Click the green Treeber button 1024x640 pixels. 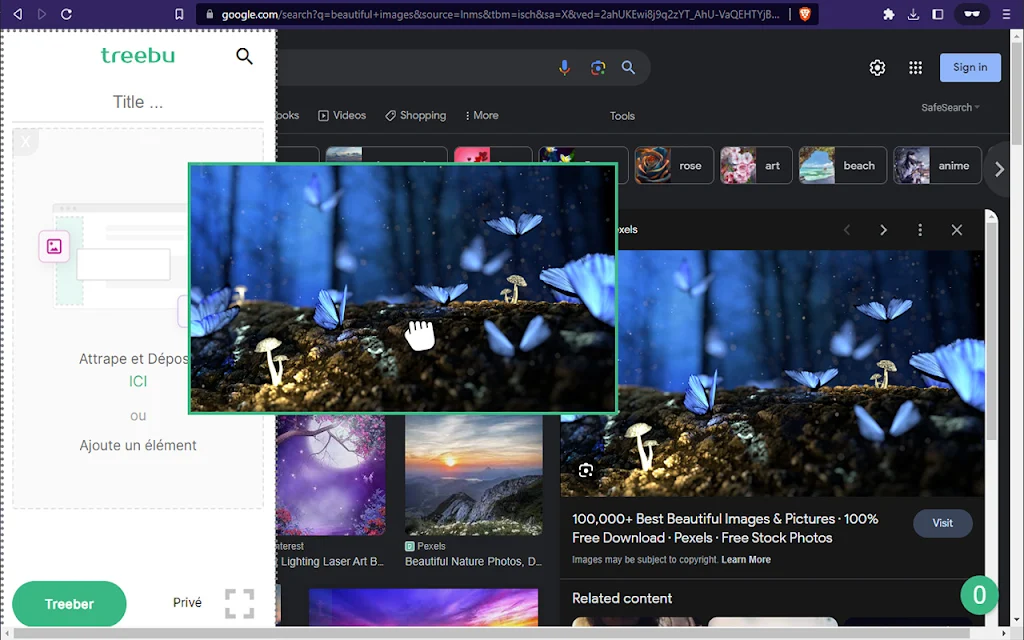point(69,604)
